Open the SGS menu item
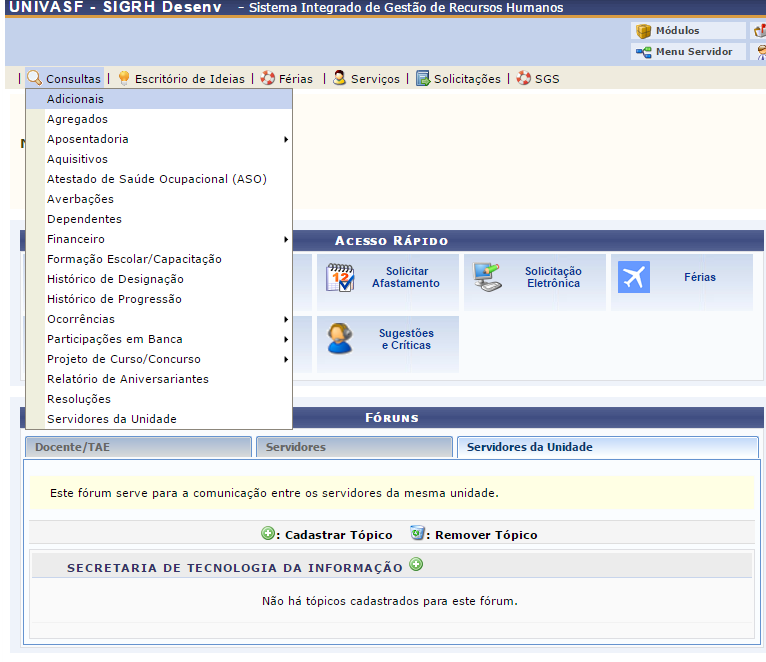Screen dimensions: 766x662 click(546, 79)
